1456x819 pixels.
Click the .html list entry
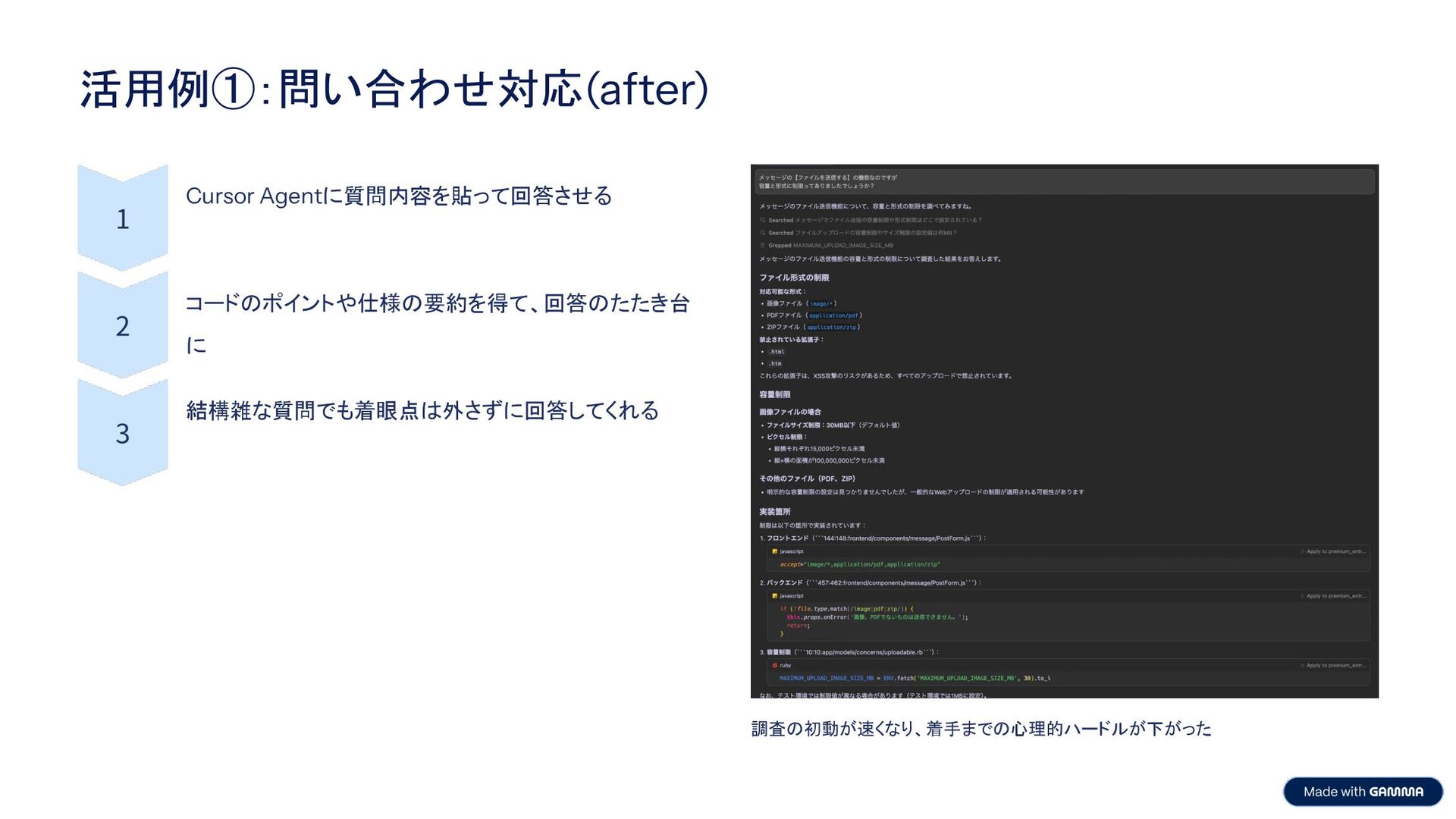coord(776,352)
